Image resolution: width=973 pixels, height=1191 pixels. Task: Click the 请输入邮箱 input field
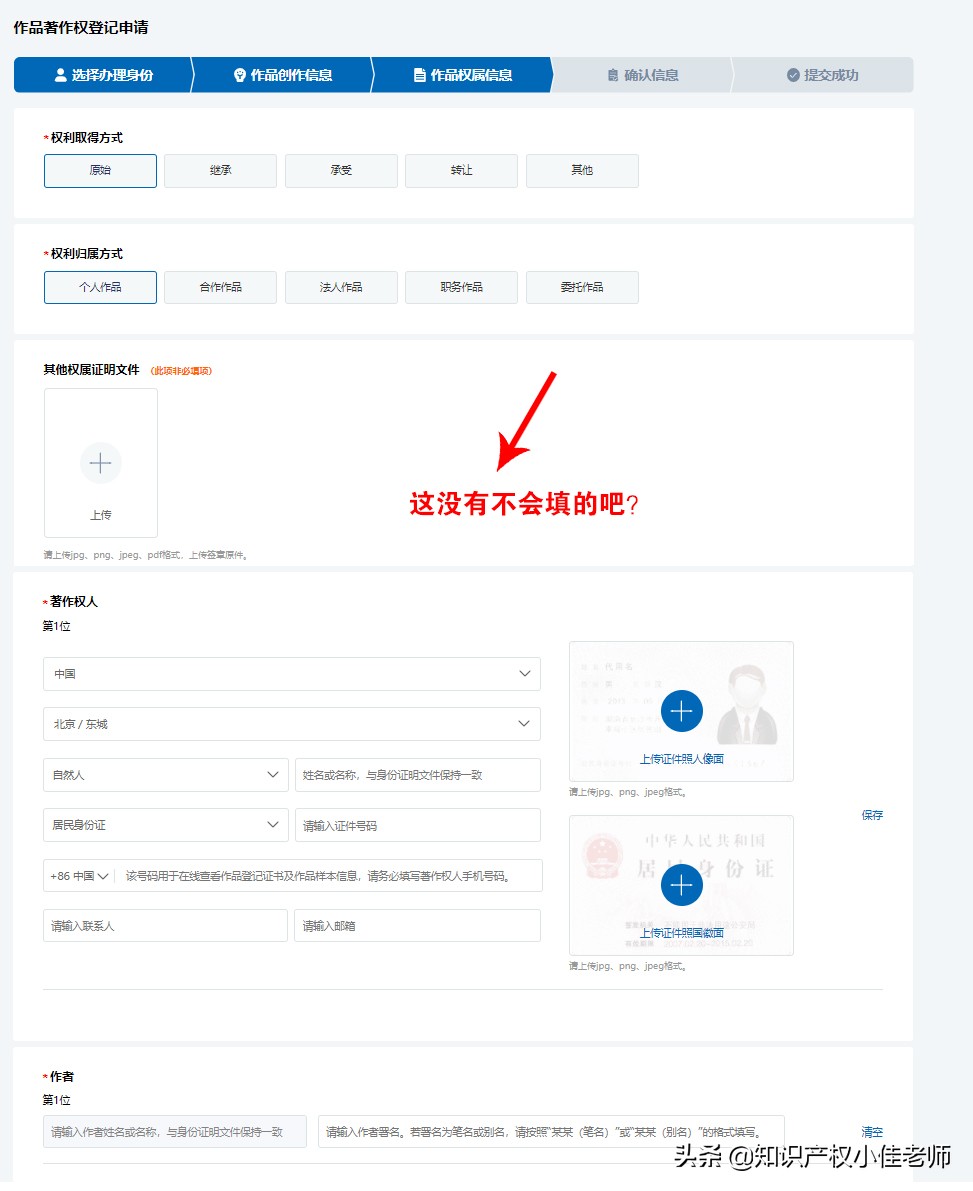[x=417, y=925]
